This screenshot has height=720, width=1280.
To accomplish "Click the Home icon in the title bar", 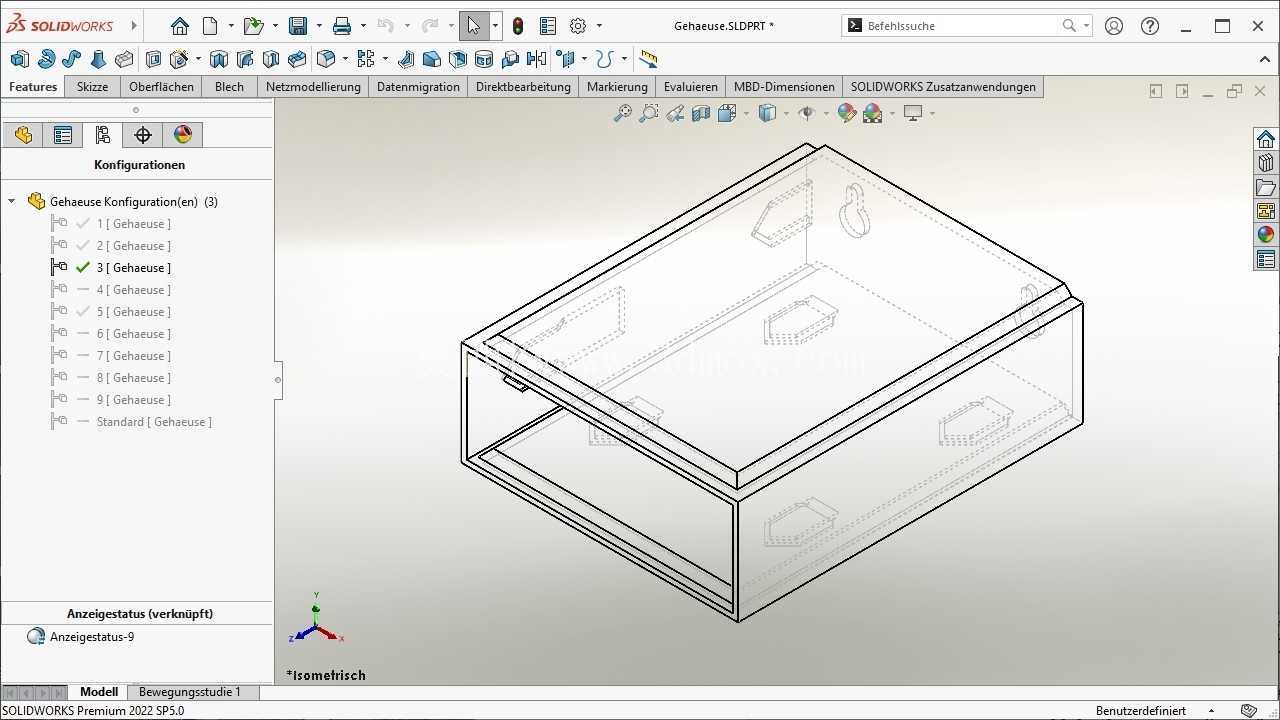I will (x=180, y=26).
